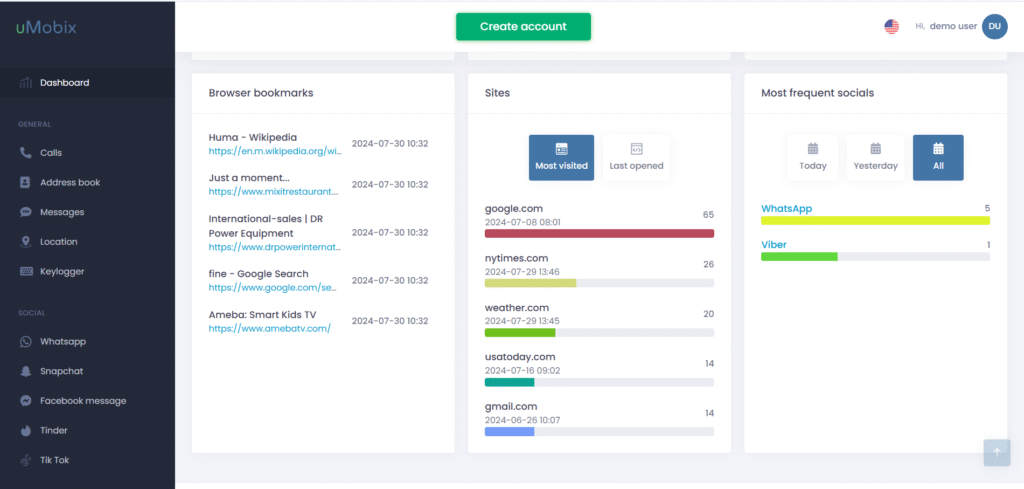
Task: Click the Messages chat bubble icon
Action: coord(26,212)
